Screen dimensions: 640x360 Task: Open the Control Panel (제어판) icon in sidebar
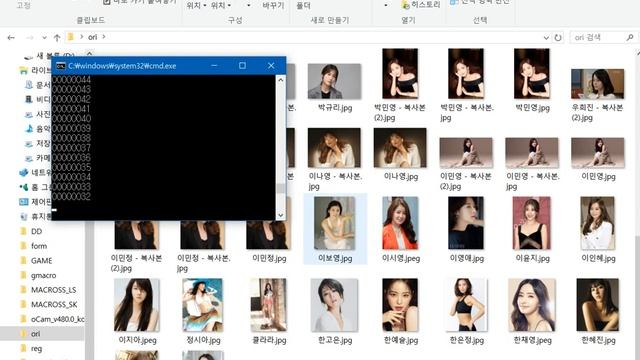(x=24, y=202)
